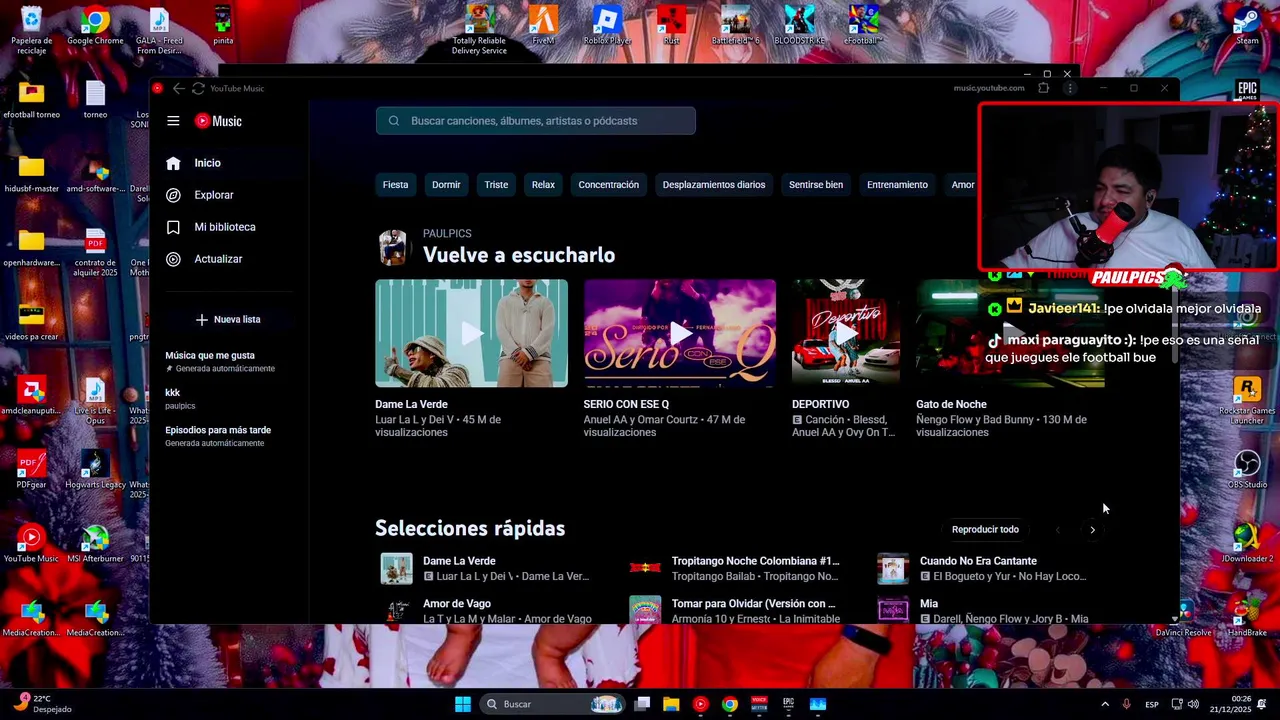This screenshot has height=720, width=1280.
Task: Play Tomar para Olvidar in quick picks
Action: click(645, 610)
